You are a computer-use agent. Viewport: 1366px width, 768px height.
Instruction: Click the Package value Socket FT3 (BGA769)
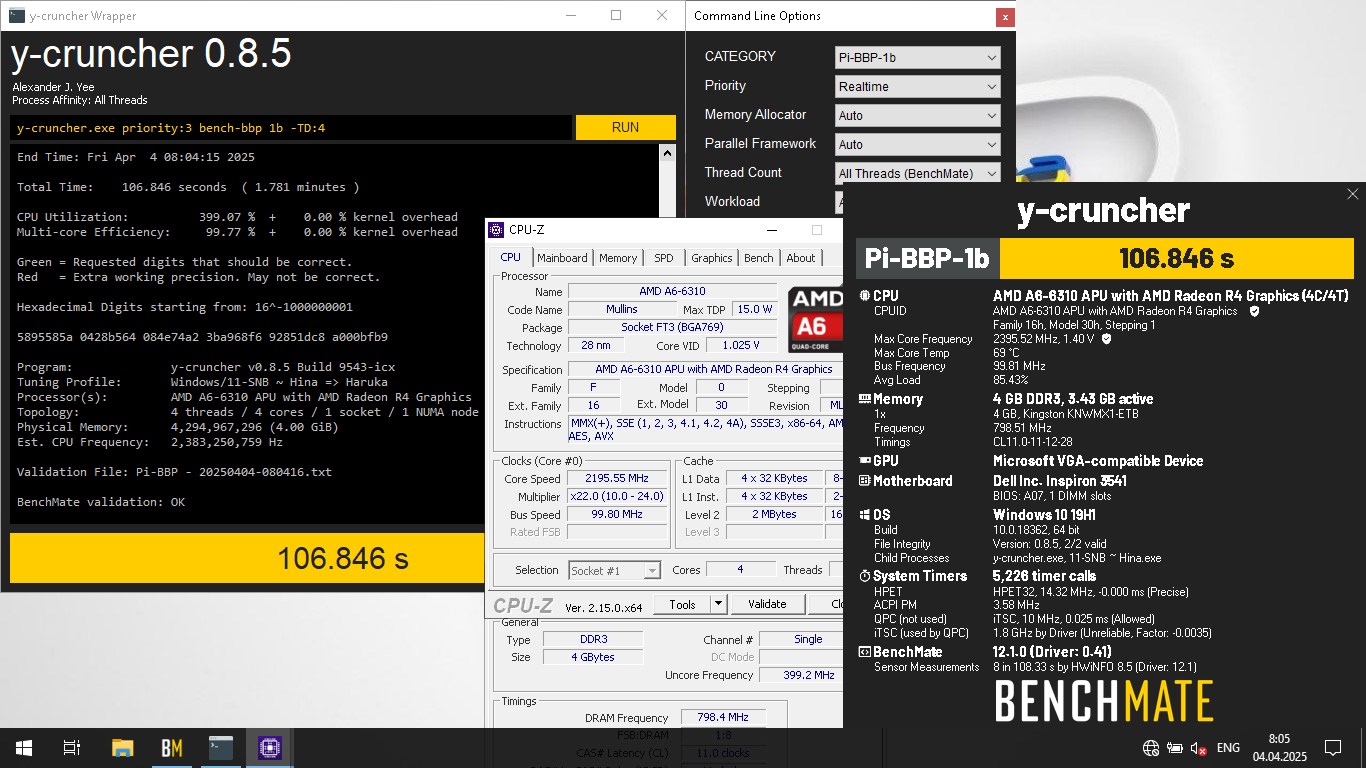pyautogui.click(x=672, y=328)
